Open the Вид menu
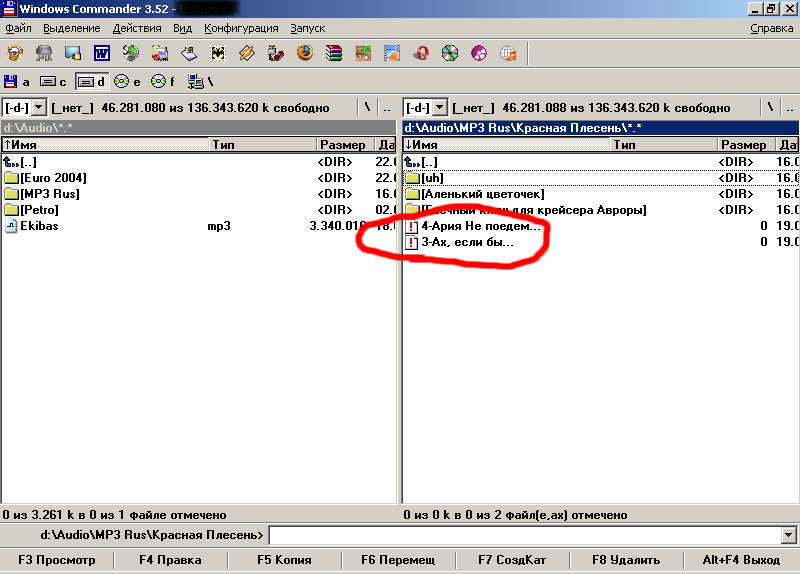 point(182,29)
